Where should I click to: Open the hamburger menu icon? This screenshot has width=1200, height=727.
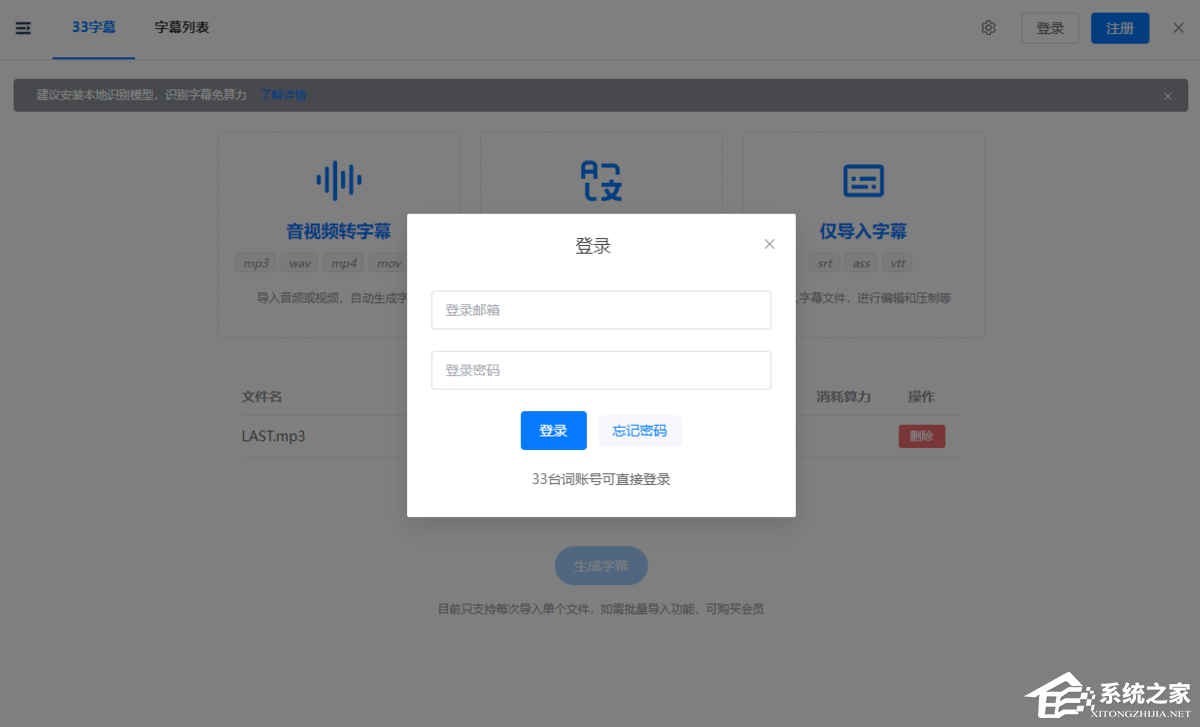coord(23,28)
